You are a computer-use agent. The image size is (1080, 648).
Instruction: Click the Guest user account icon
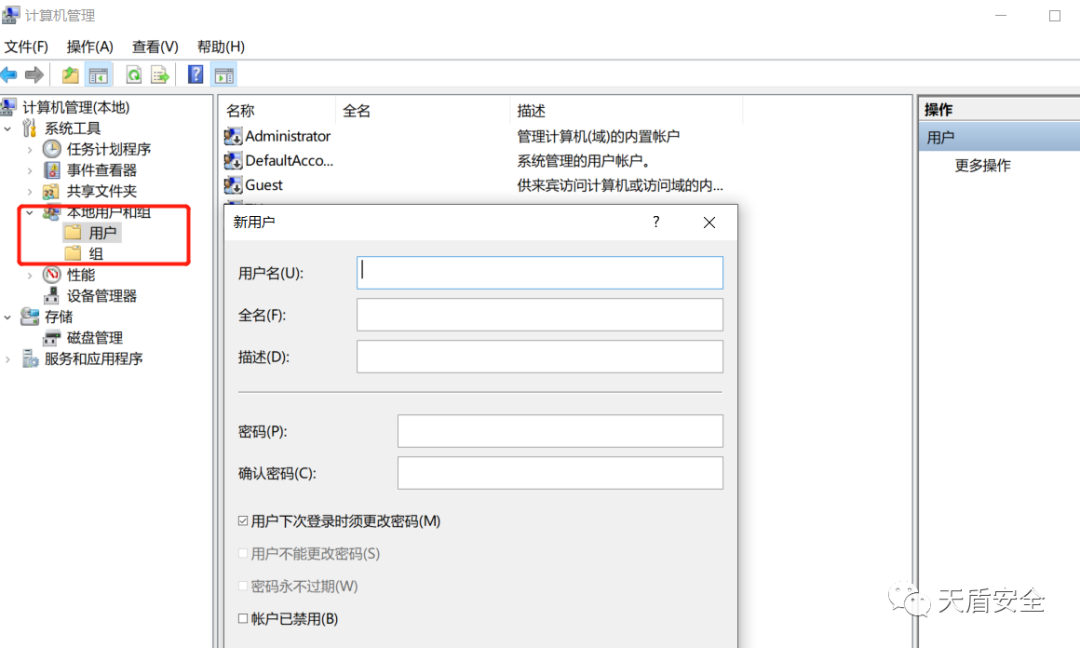coord(233,185)
